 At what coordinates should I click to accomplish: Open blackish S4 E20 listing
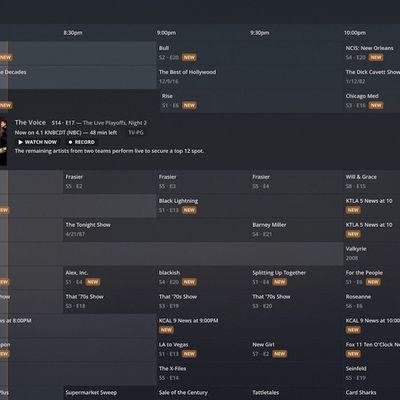tap(203, 278)
